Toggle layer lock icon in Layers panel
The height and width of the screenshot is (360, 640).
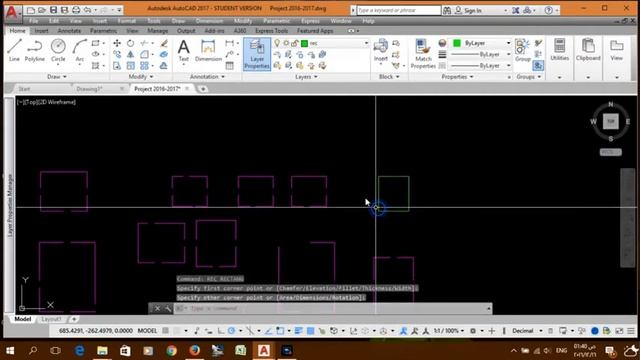pos(295,43)
